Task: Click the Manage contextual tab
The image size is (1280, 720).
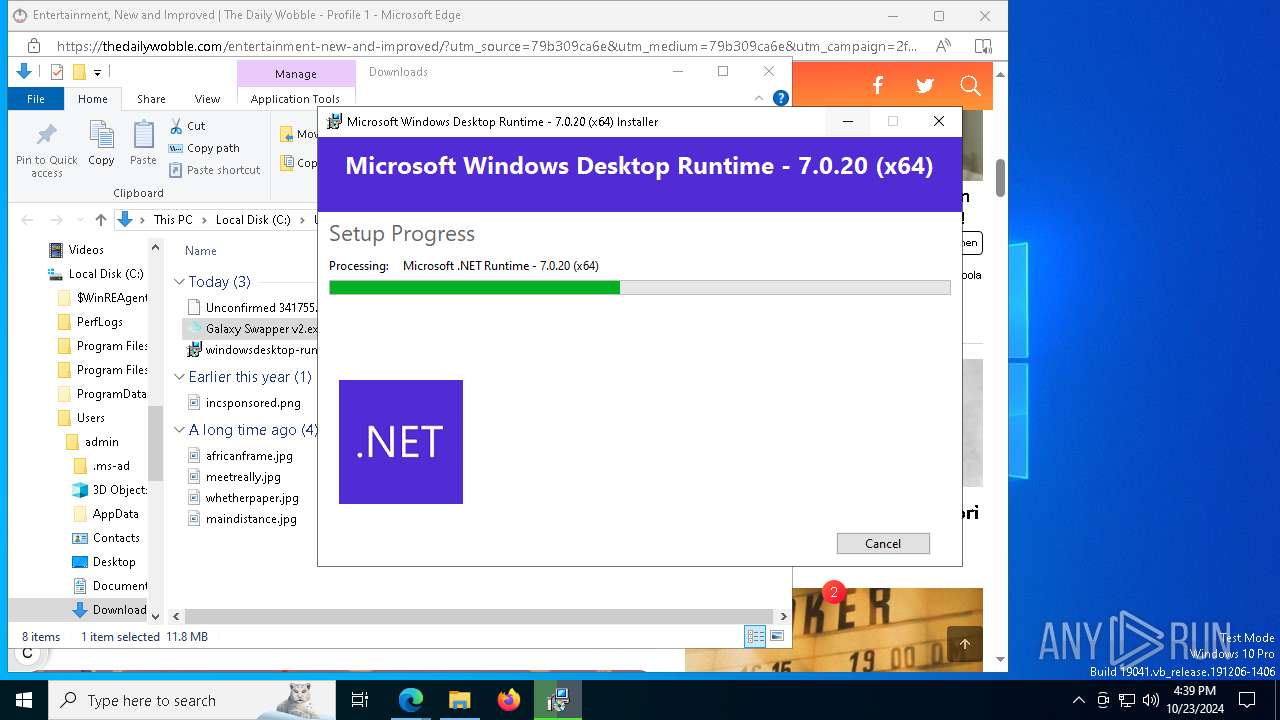Action: click(296, 74)
